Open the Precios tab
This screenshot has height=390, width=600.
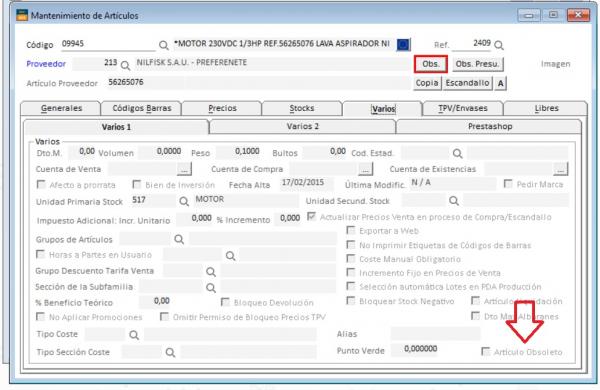(222, 108)
